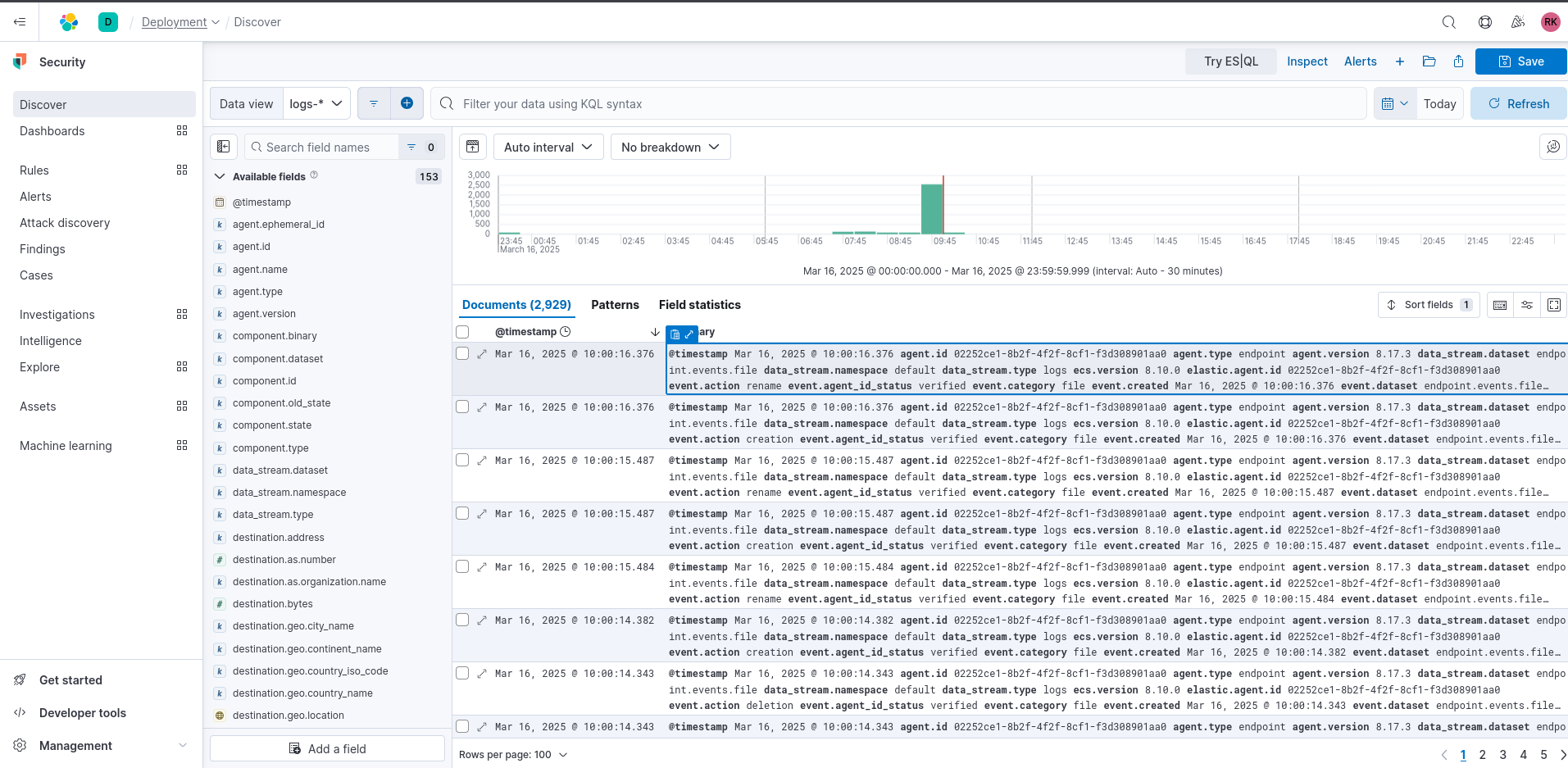Open Investigations submenu grid icon

182,315
